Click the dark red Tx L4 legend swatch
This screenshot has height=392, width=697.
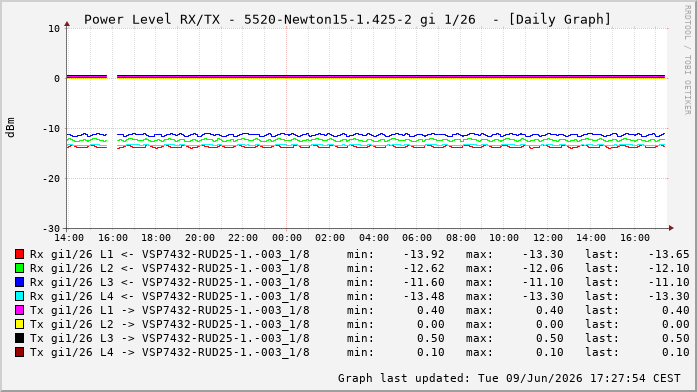(x=19, y=352)
